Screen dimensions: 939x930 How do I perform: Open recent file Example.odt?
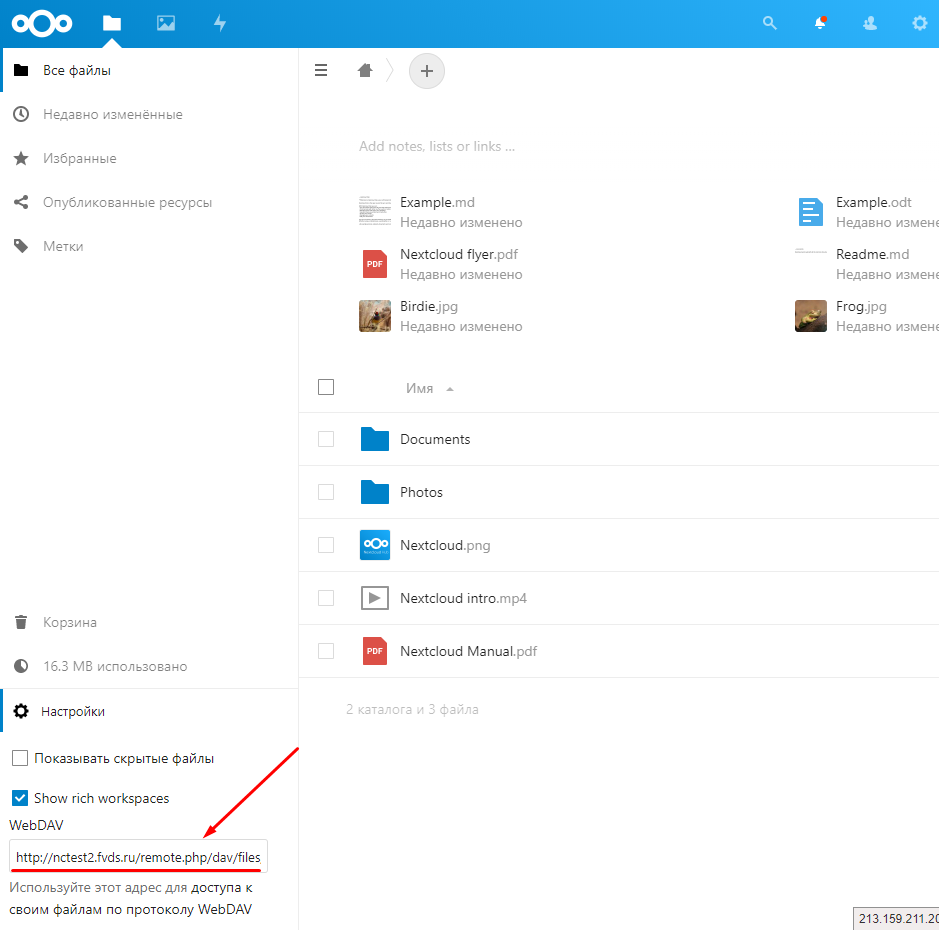(x=867, y=212)
